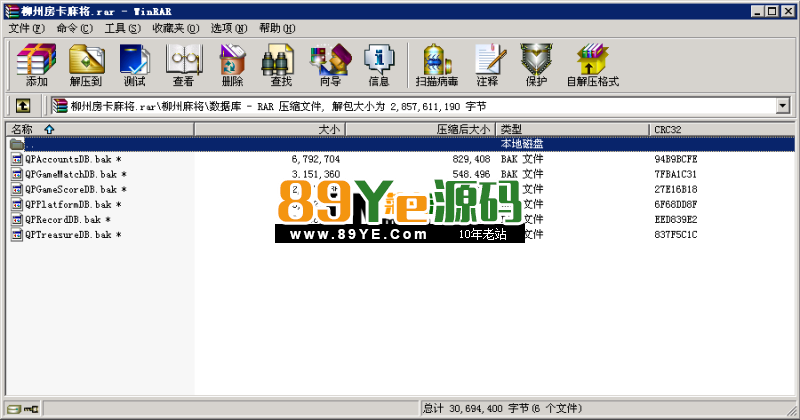Image resolution: width=800 pixels, height=420 pixels.
Task: Click the QPPlatformDB.bak file name
Action: click(68, 204)
